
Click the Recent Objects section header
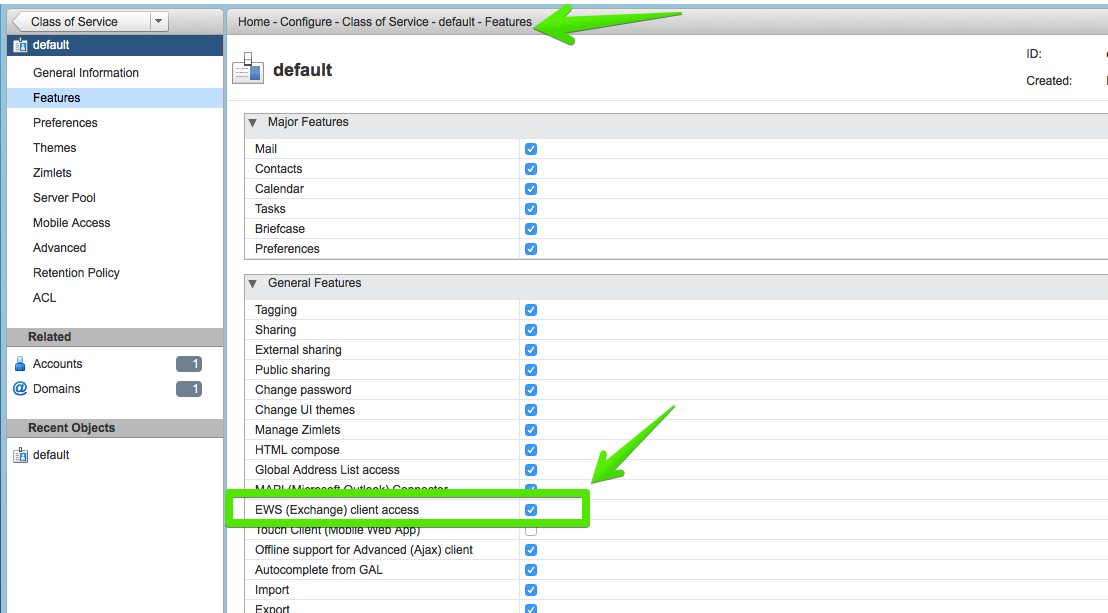[x=115, y=428]
